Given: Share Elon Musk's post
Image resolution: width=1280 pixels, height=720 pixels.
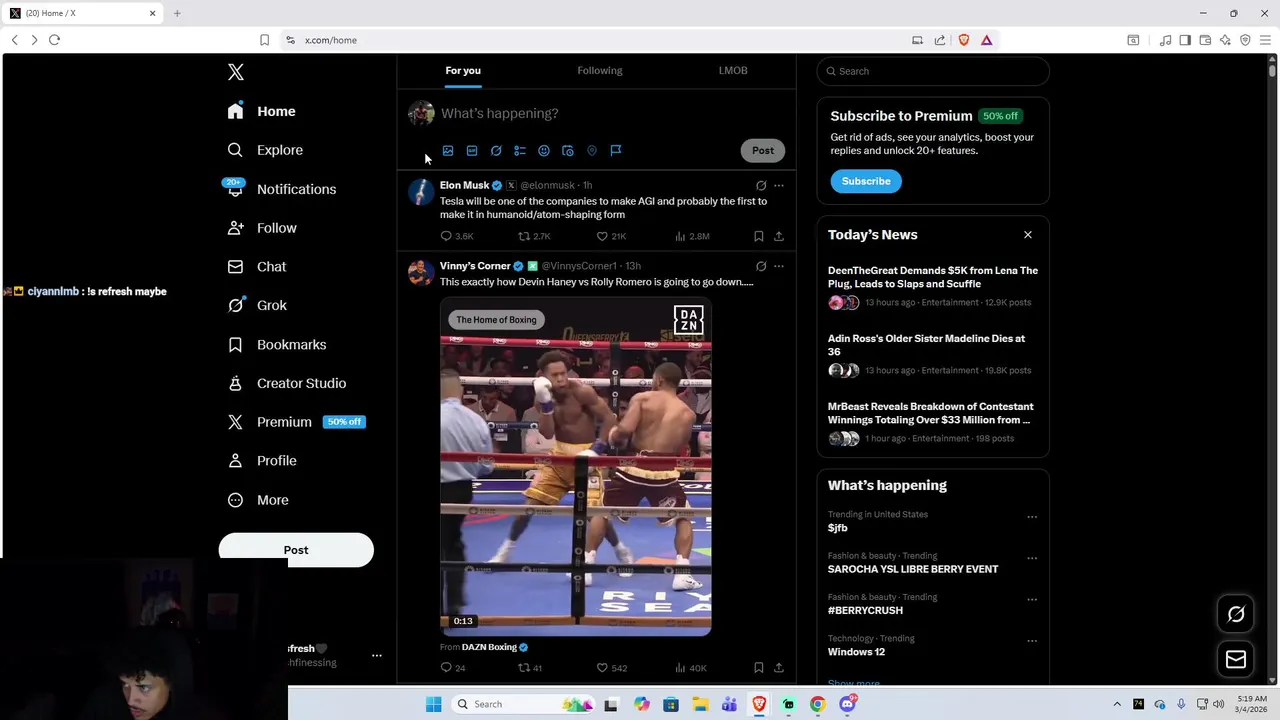Looking at the screenshot, I should pos(779,236).
